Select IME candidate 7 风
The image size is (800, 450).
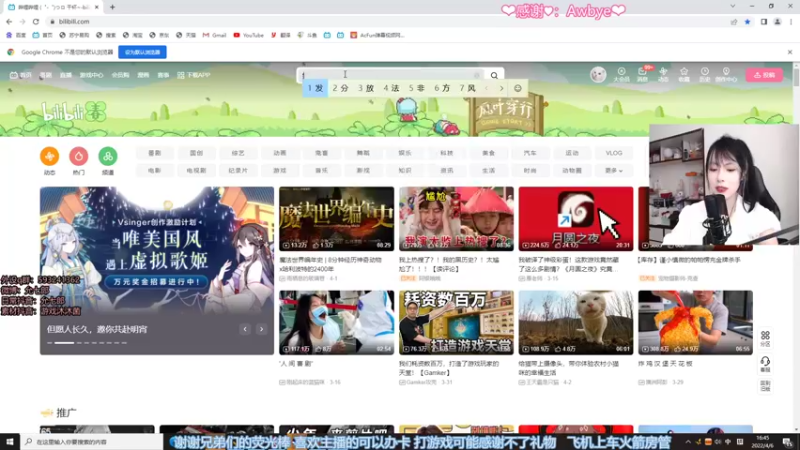tap(467, 88)
